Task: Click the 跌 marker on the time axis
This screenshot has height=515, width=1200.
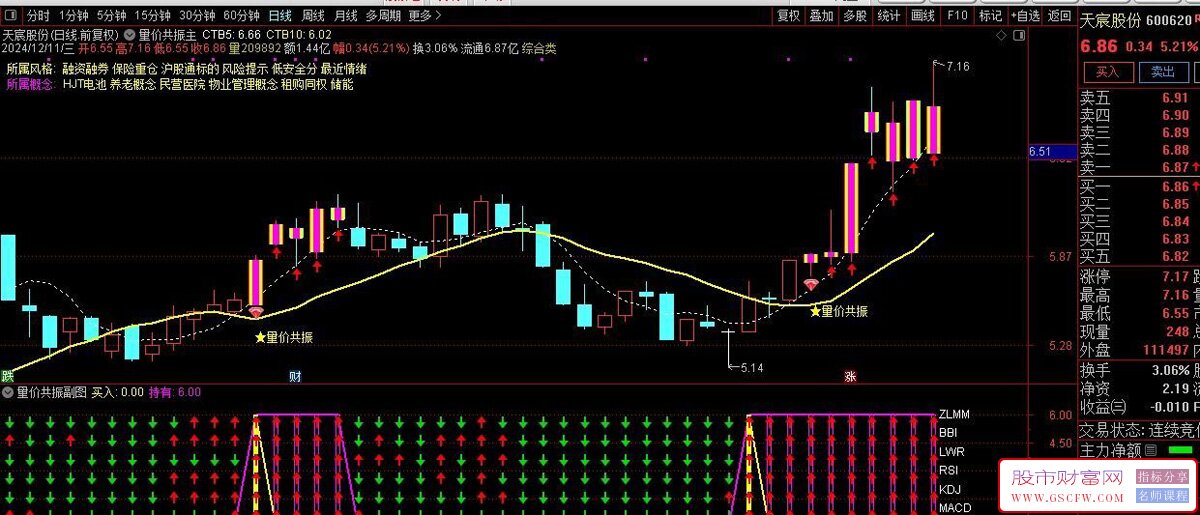Action: click(x=8, y=377)
